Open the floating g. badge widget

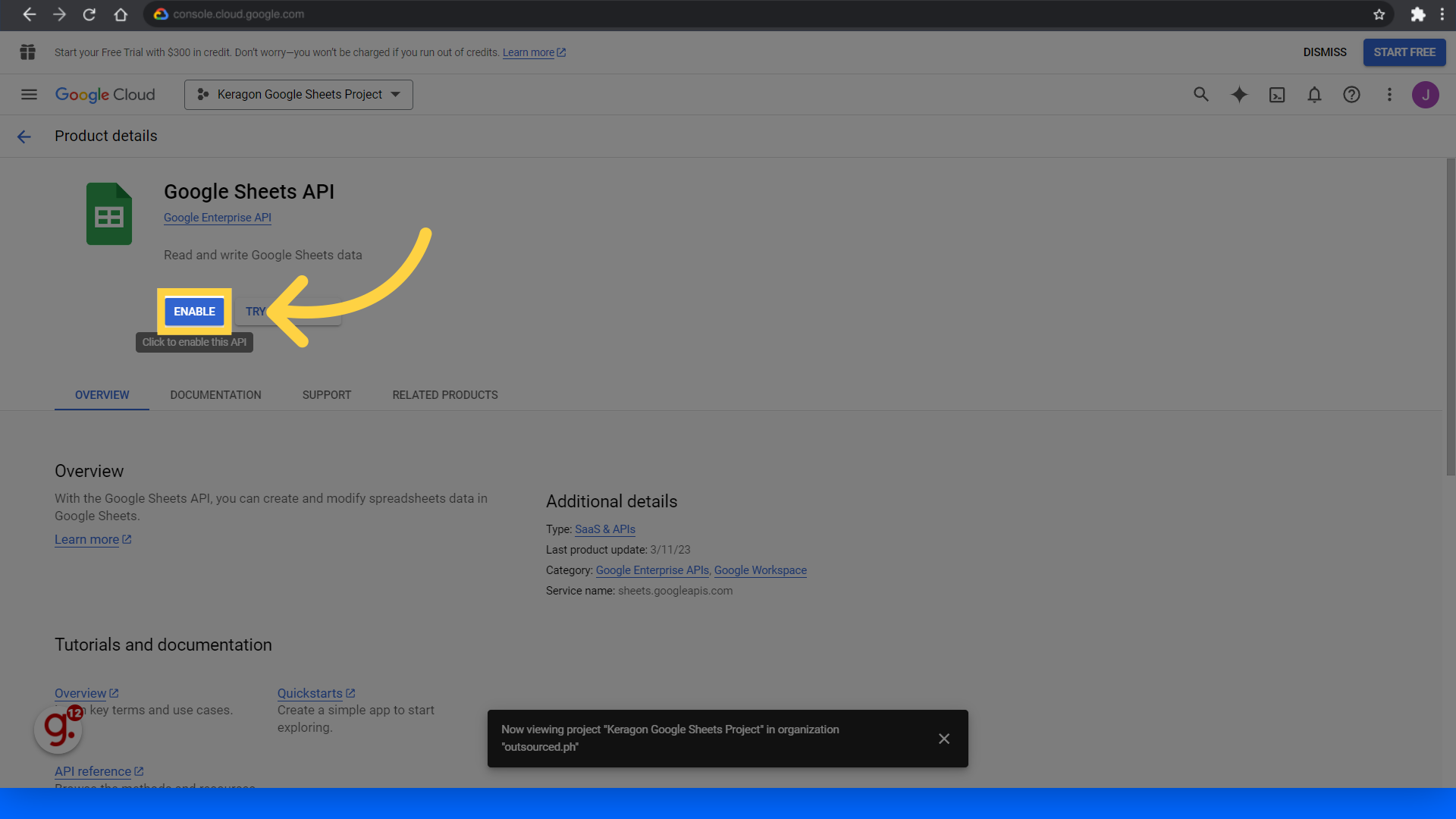tap(58, 729)
